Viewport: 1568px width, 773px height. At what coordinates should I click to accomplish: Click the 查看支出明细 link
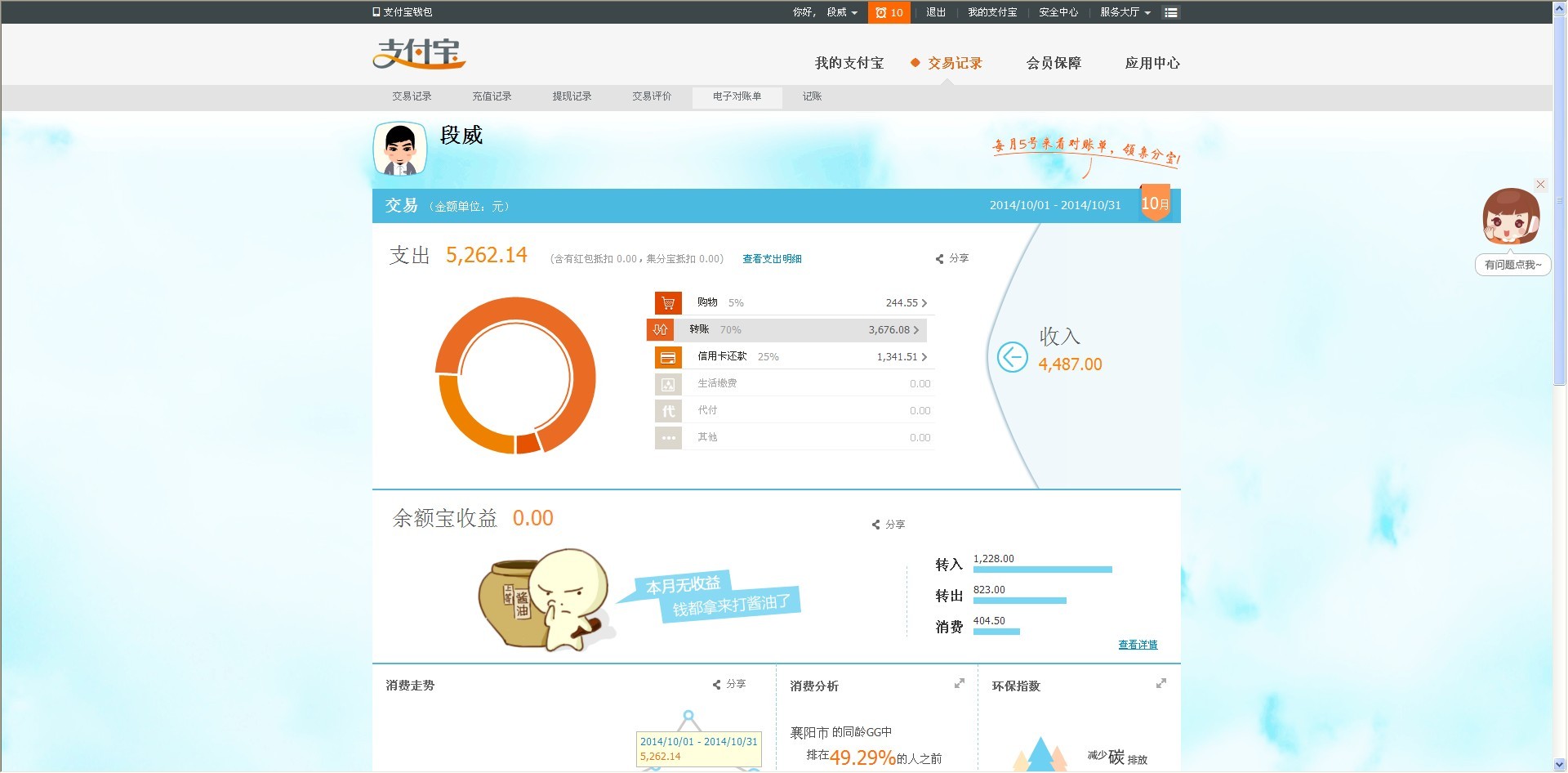click(772, 259)
